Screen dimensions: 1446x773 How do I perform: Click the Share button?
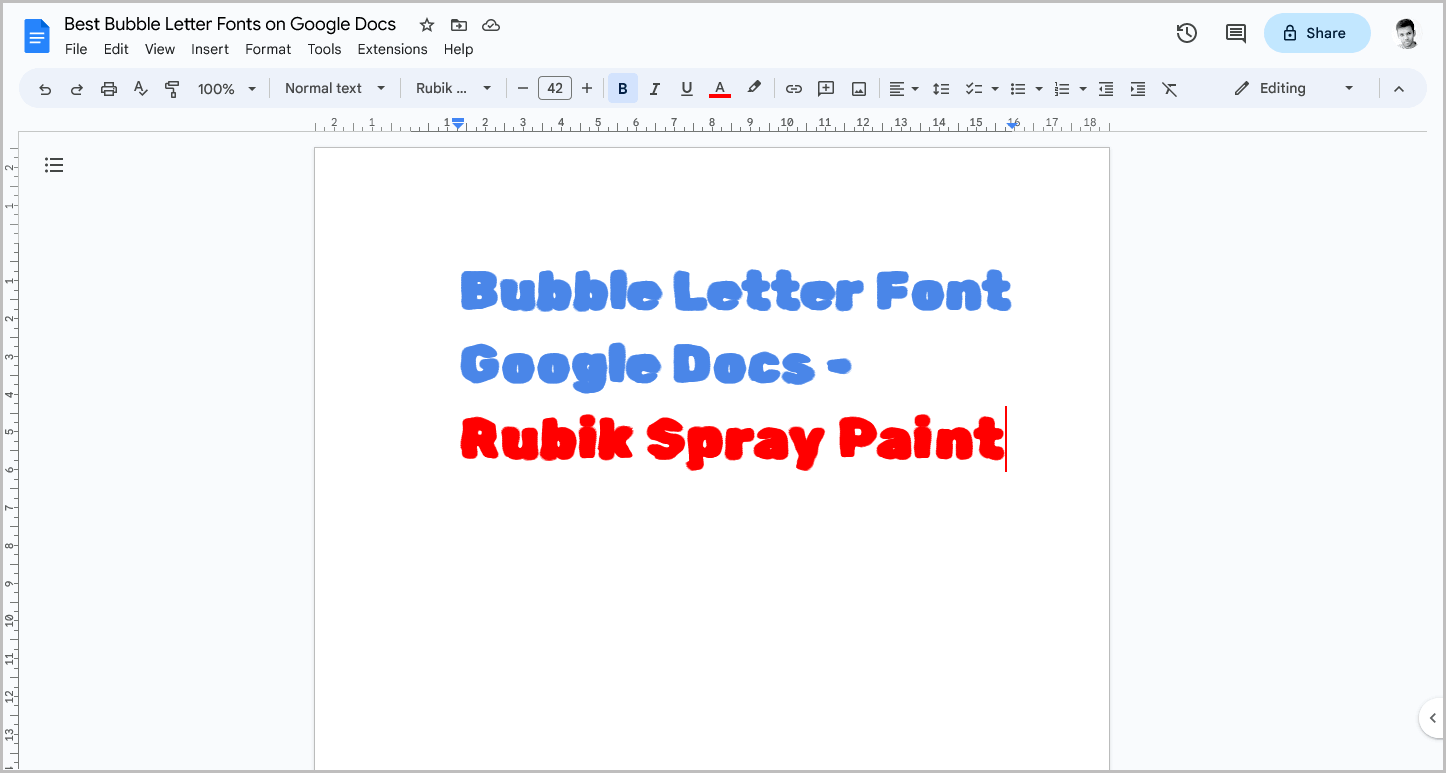click(1316, 33)
